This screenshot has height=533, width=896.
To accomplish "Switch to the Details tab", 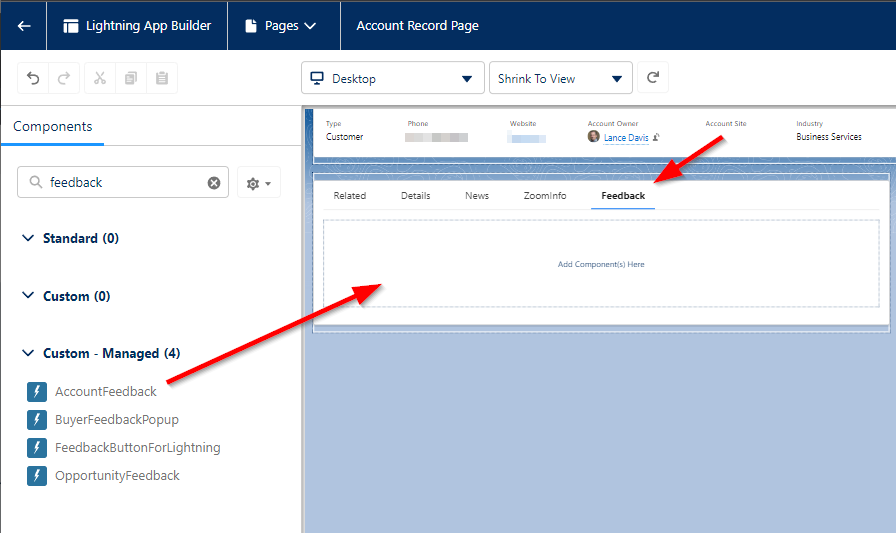I will 415,195.
